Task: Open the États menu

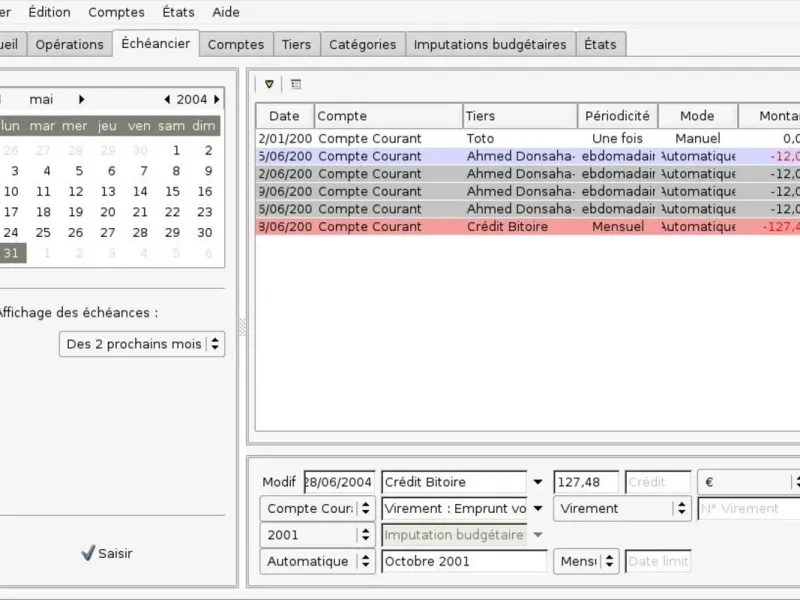Action: point(179,12)
